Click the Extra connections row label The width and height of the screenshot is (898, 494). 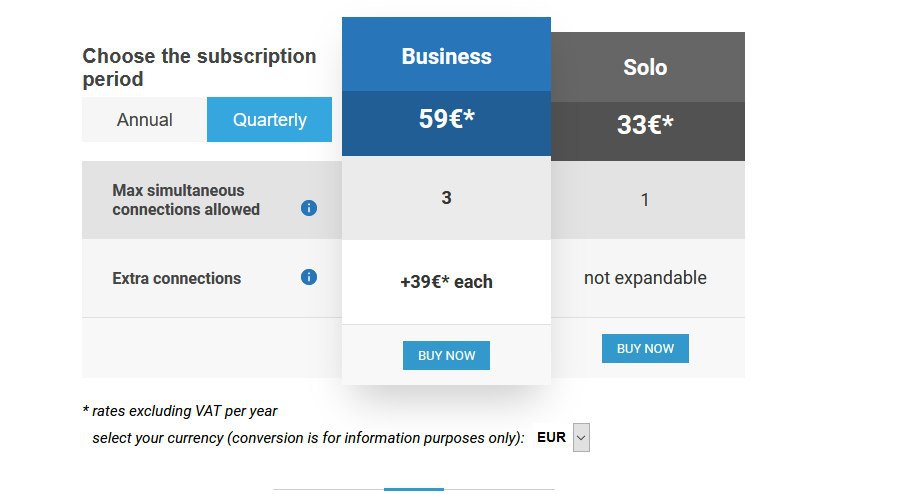176,278
